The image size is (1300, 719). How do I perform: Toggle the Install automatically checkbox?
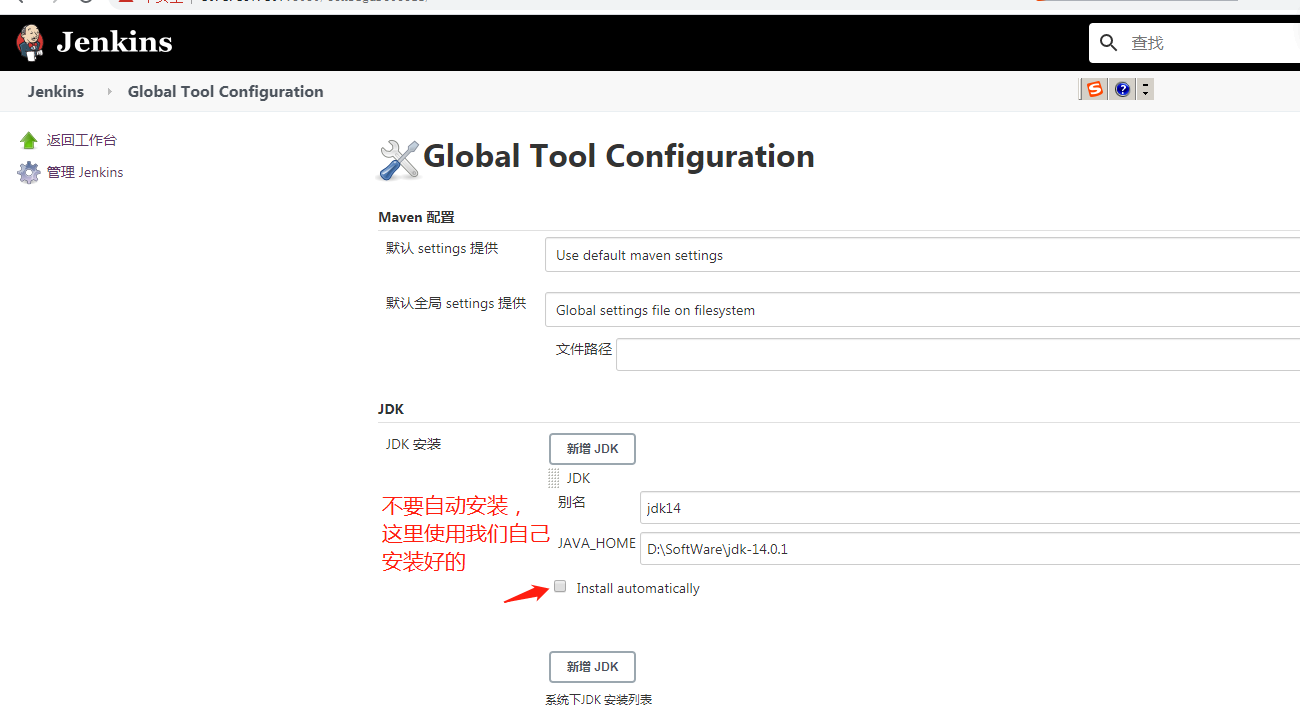click(560, 587)
